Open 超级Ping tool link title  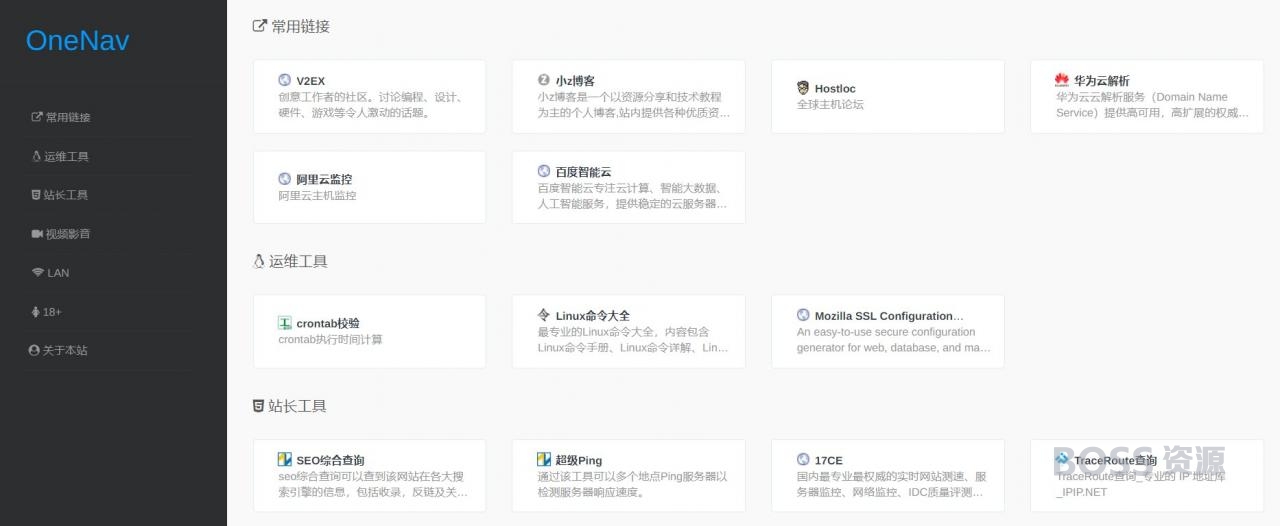[579, 461]
